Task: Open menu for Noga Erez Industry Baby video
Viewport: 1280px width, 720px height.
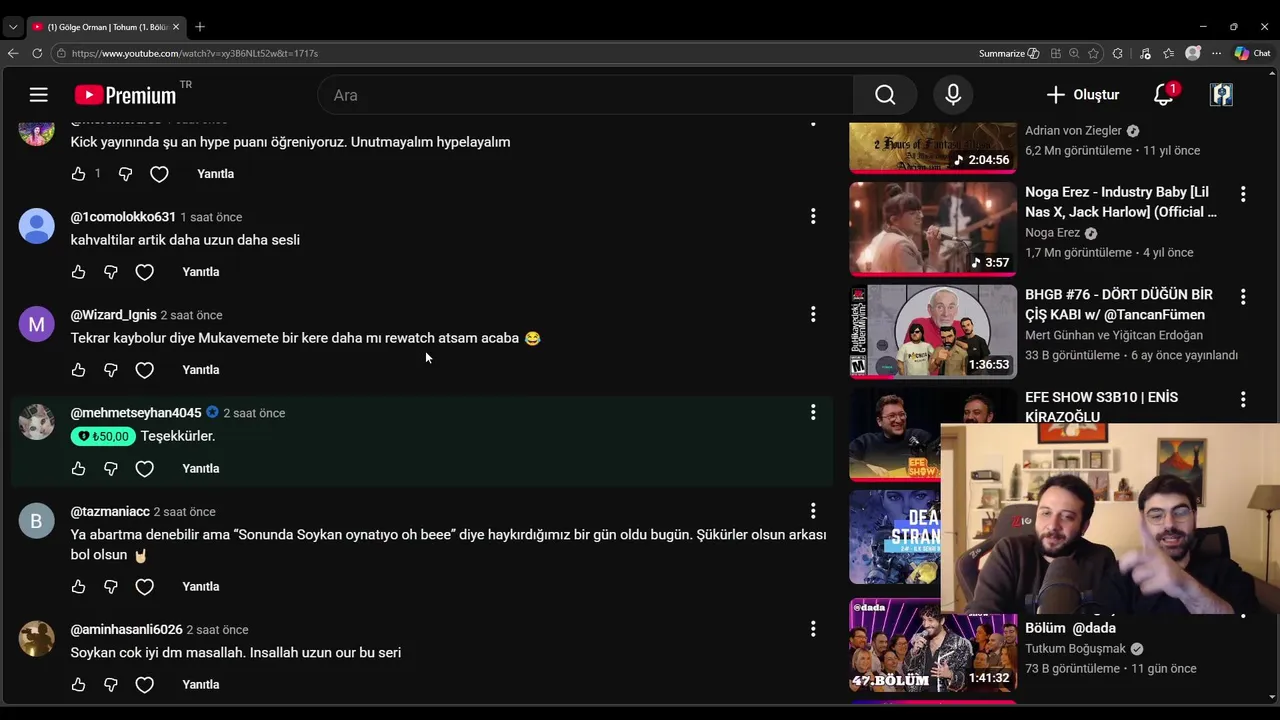Action: (1243, 194)
